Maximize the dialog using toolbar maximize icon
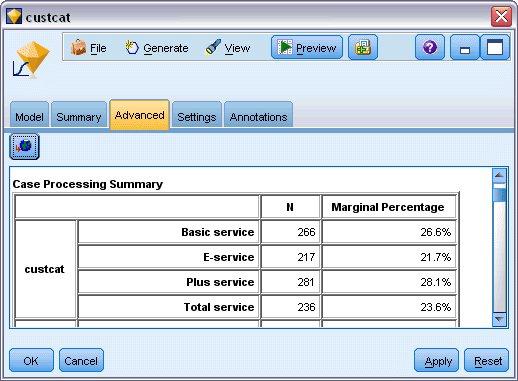This screenshot has width=518, height=381. point(495,47)
